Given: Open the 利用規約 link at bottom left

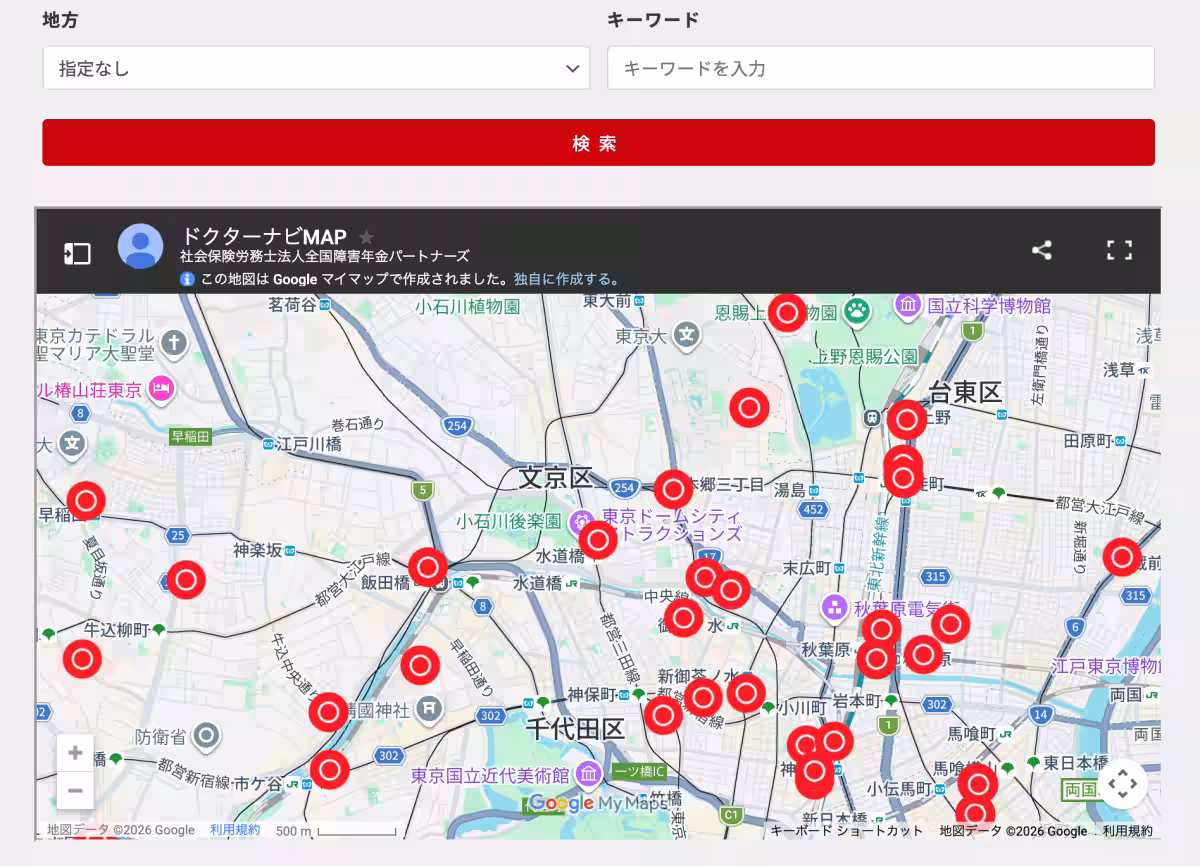Looking at the screenshot, I should point(235,830).
